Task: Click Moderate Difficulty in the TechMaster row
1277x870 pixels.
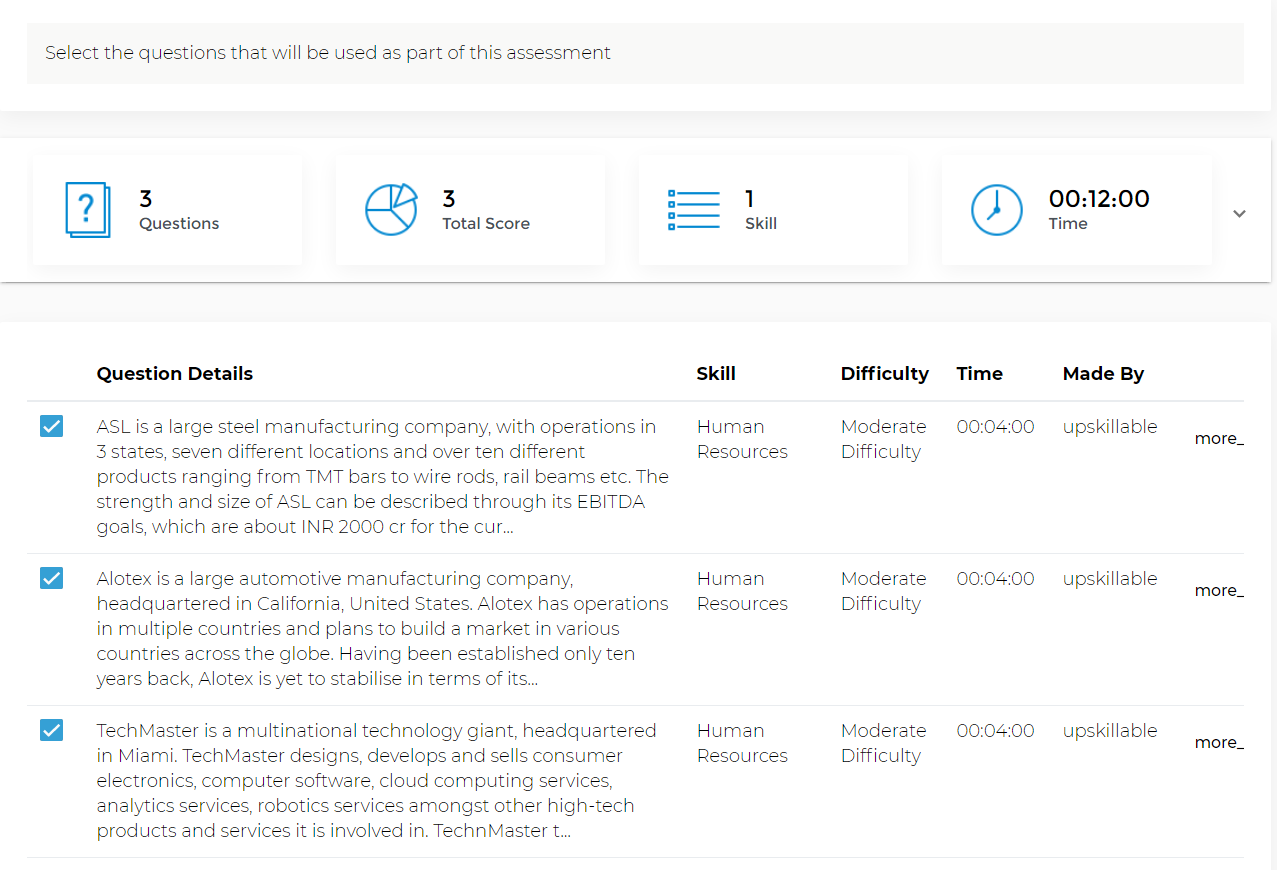Action: pyautogui.click(x=883, y=743)
